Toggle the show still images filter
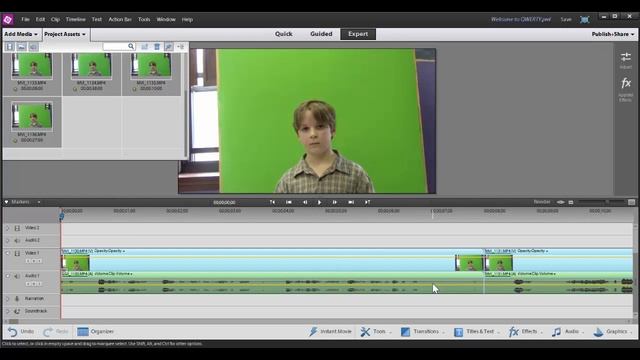This screenshot has width=640, height=360. click(22, 47)
